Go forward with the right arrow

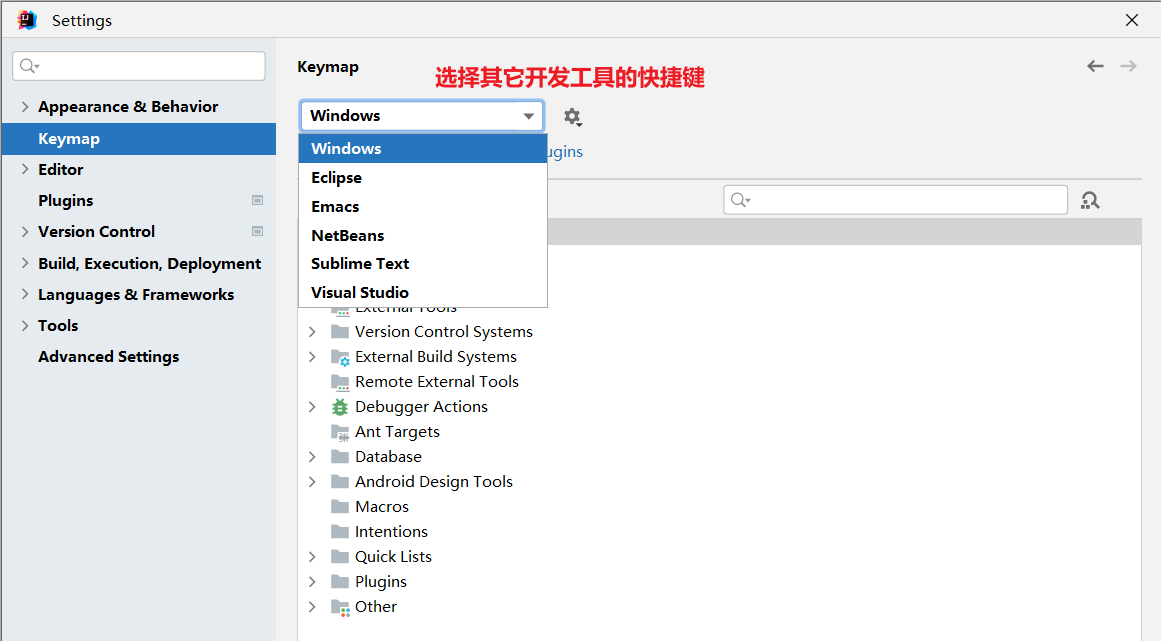(x=1128, y=66)
